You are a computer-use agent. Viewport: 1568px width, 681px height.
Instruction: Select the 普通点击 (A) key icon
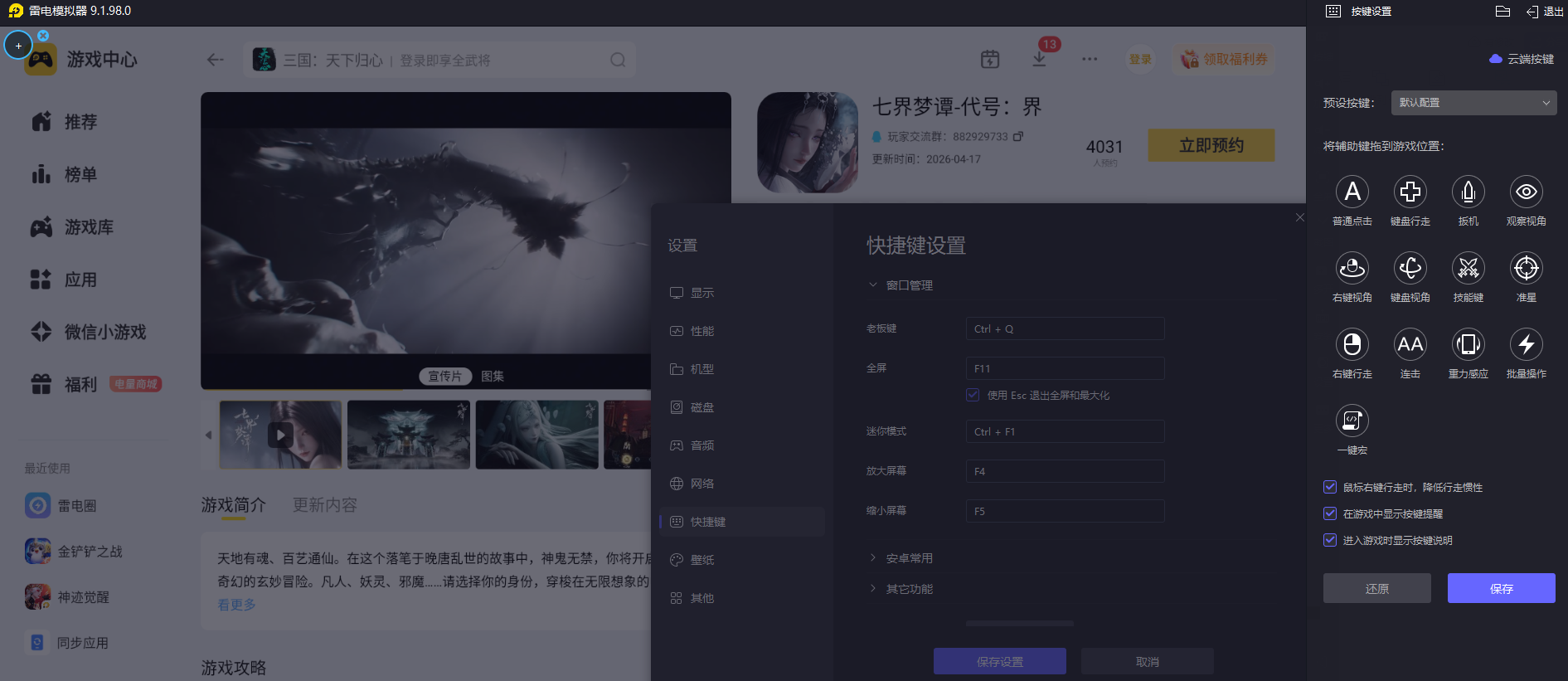[1352, 192]
